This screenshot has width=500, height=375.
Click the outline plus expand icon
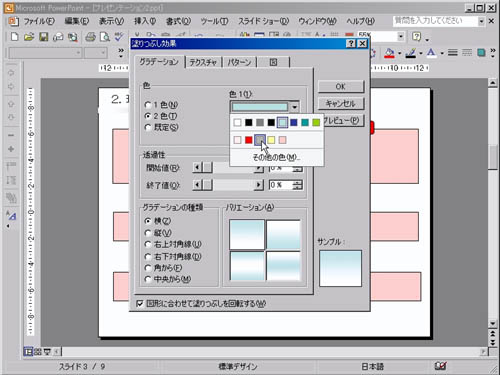[11, 149]
